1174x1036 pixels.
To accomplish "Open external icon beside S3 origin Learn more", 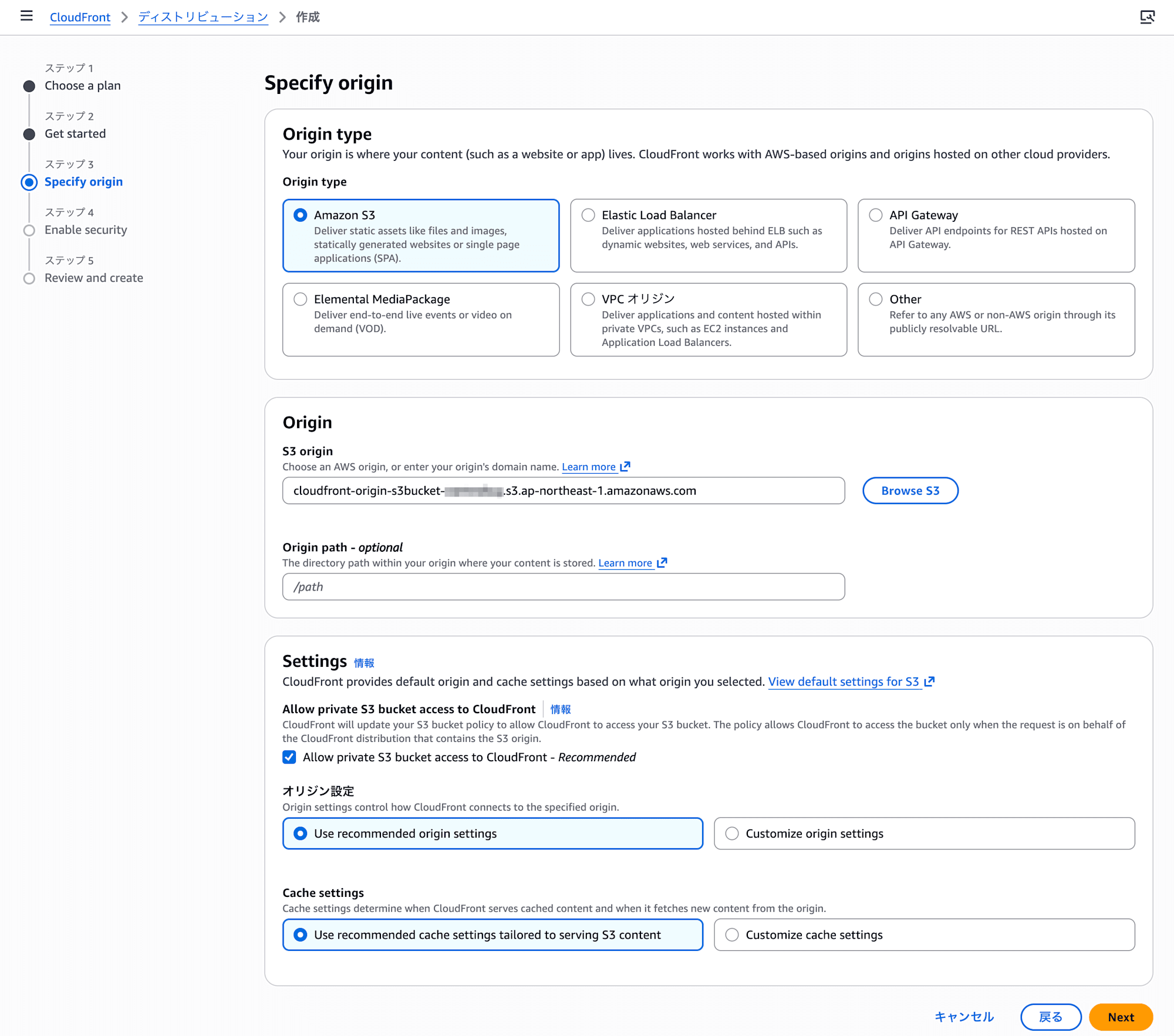I will (x=625, y=467).
